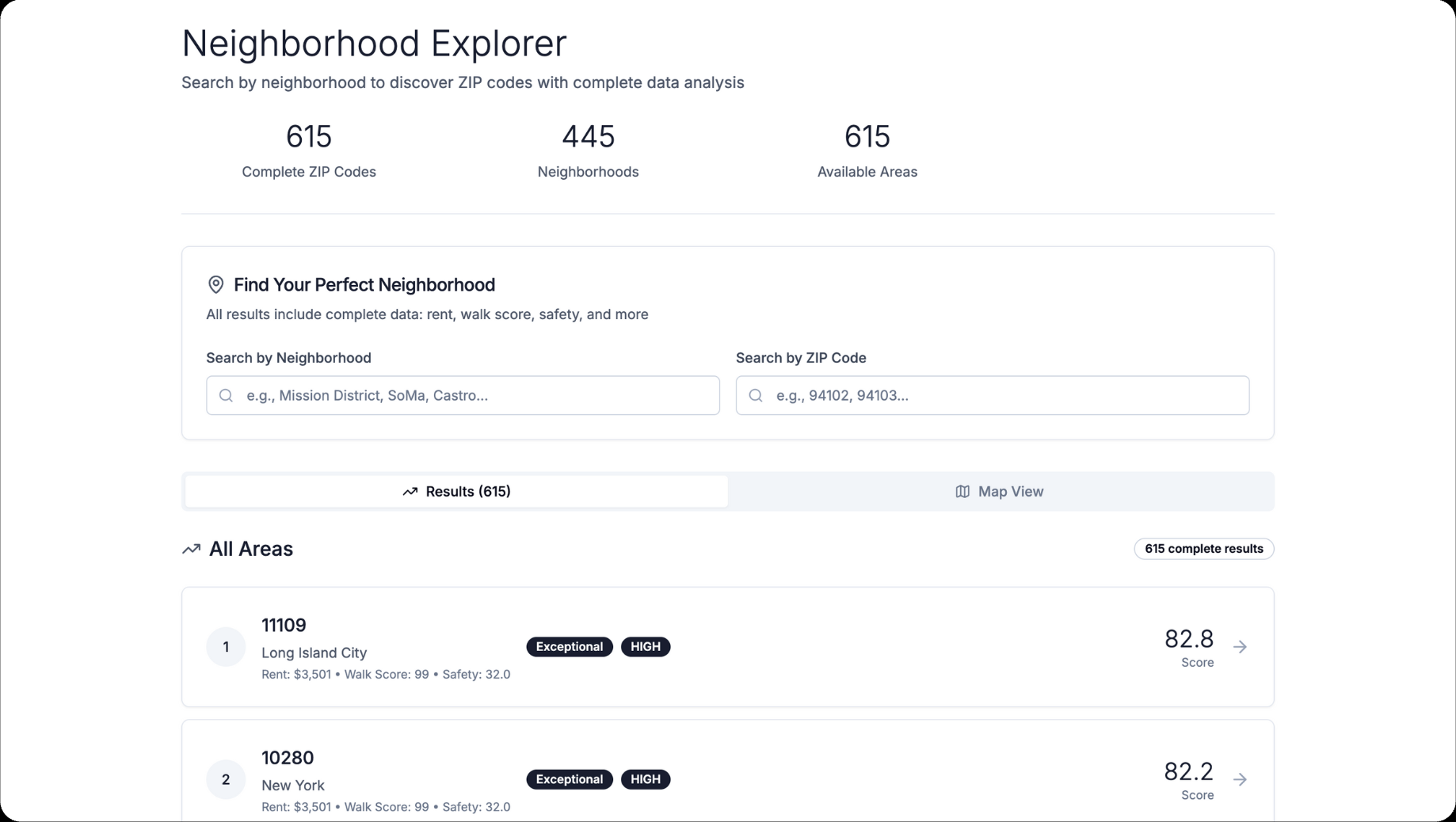The height and width of the screenshot is (822, 1456).
Task: Select the Results (615) tab
Action: pyautogui.click(x=455, y=491)
